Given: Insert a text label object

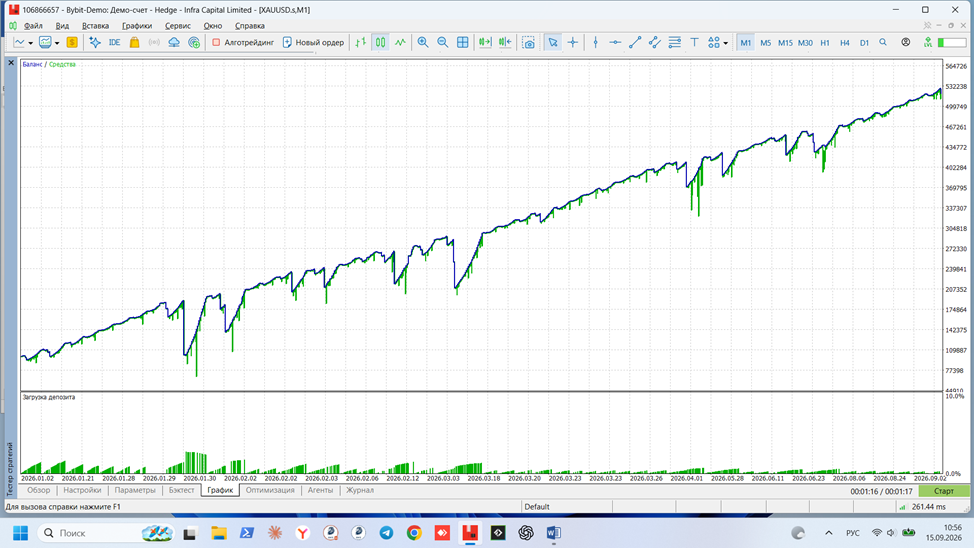Looking at the screenshot, I should tap(694, 42).
